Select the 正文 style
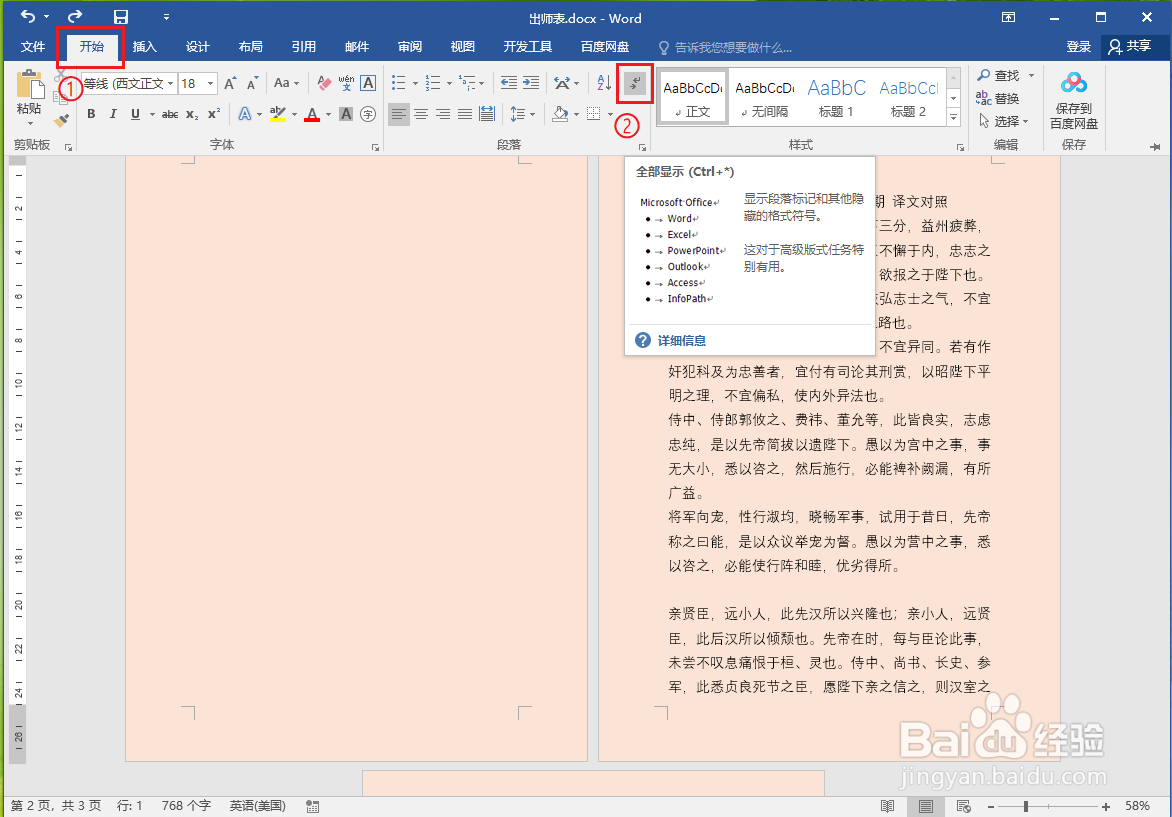 693,95
